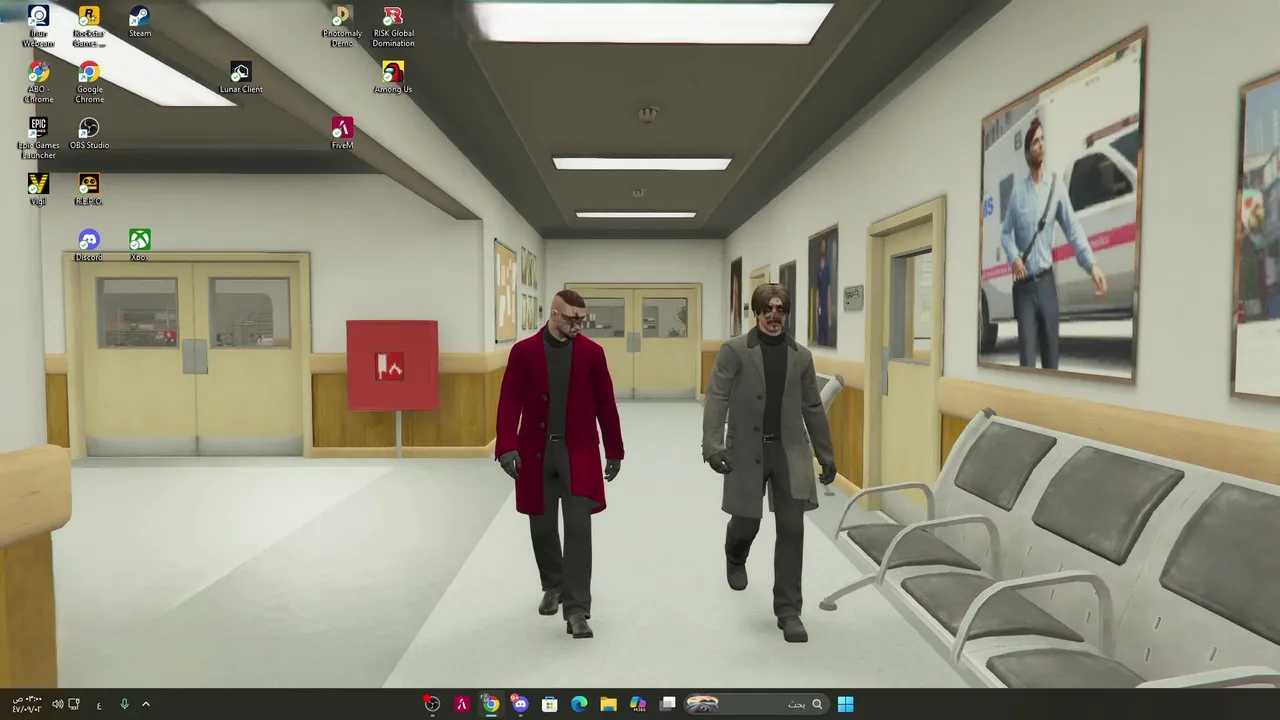Screen dimensions: 1280x720
Task: Open the Lunar Client desktop shortcut
Action: tap(241, 77)
